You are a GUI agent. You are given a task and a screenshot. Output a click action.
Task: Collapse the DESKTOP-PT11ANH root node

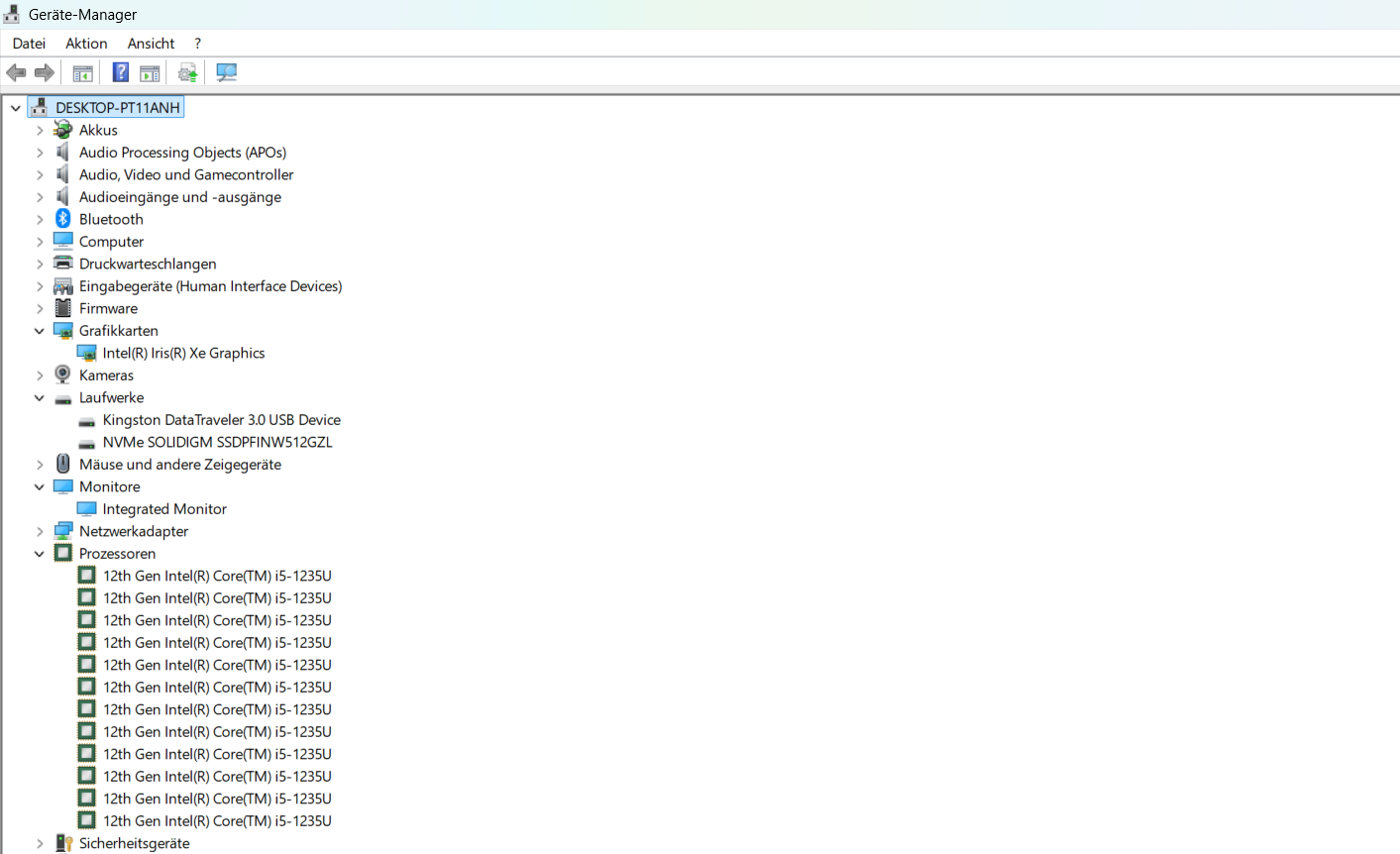(x=16, y=108)
